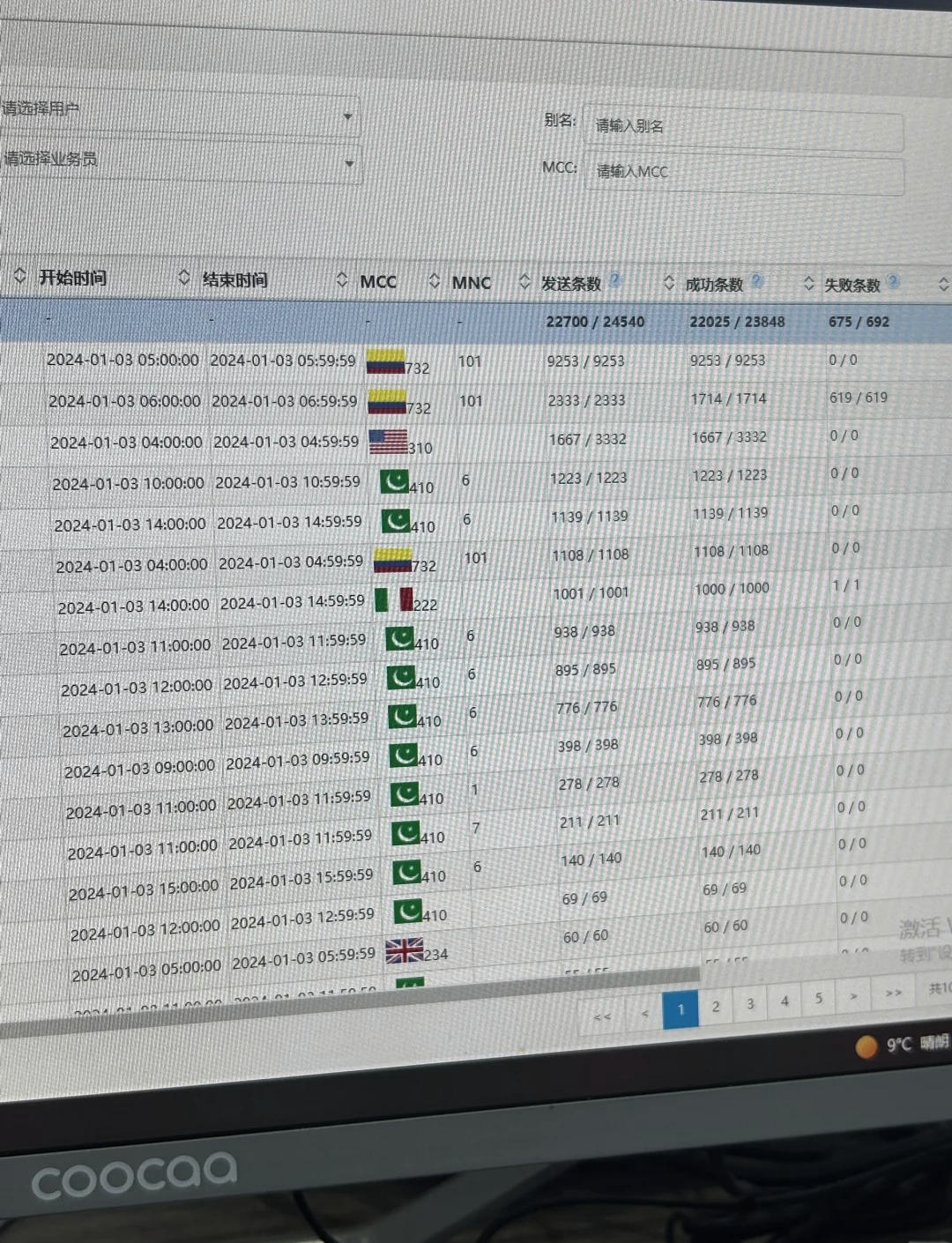The image size is (952, 1243).
Task: Go to previous page arrow
Action: [645, 1013]
